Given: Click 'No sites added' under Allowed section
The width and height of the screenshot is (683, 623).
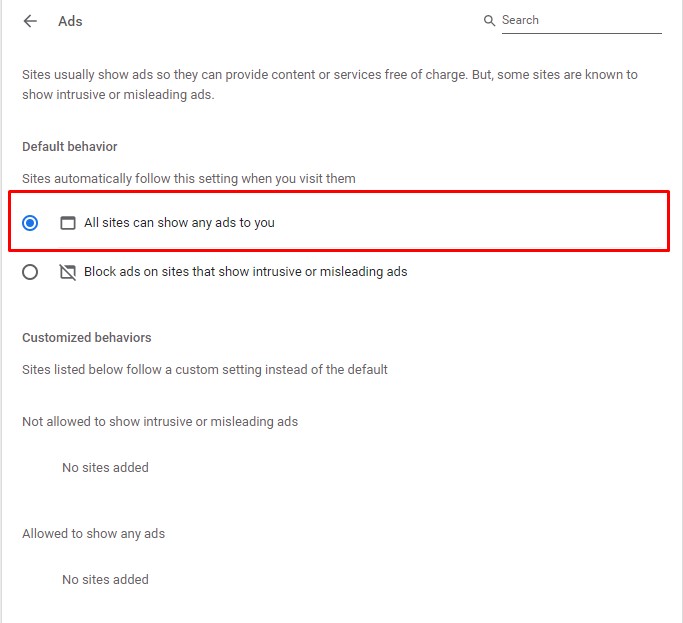Looking at the screenshot, I should [105, 579].
